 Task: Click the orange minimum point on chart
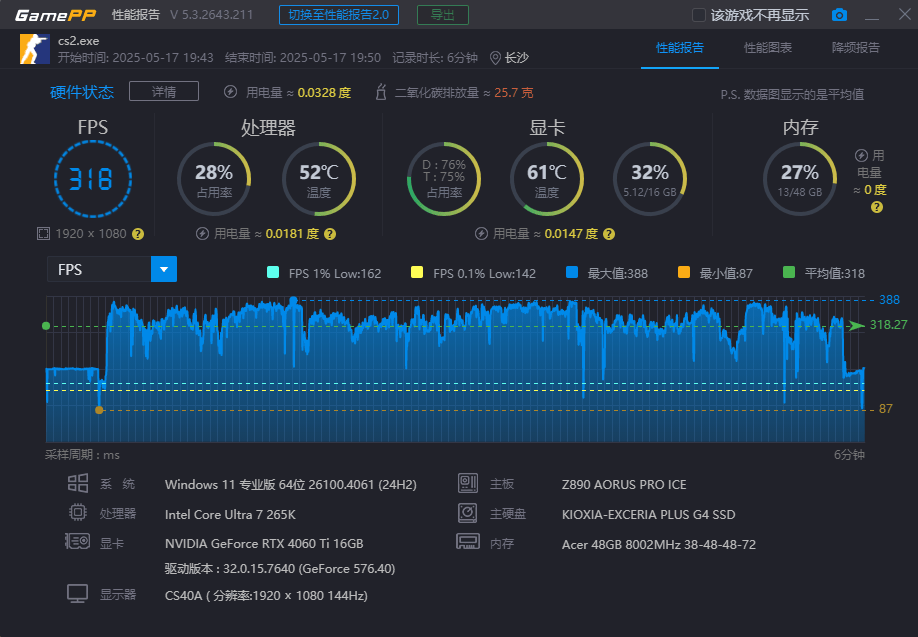point(99,410)
